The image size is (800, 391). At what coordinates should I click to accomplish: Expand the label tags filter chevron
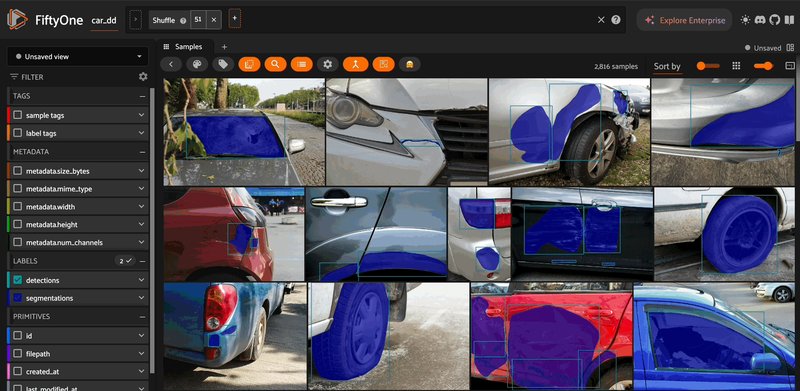click(141, 133)
